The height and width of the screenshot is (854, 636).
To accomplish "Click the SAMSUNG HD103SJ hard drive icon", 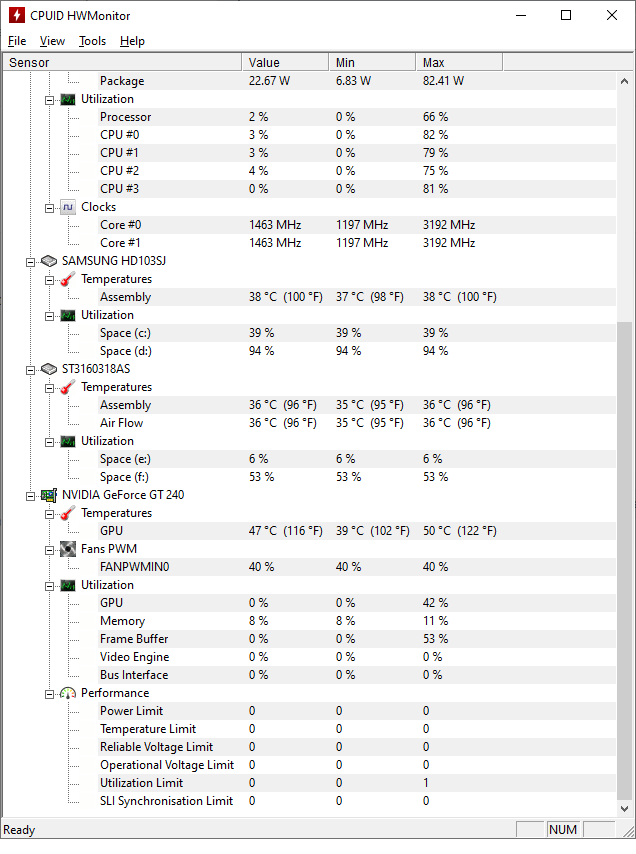I will 49,261.
